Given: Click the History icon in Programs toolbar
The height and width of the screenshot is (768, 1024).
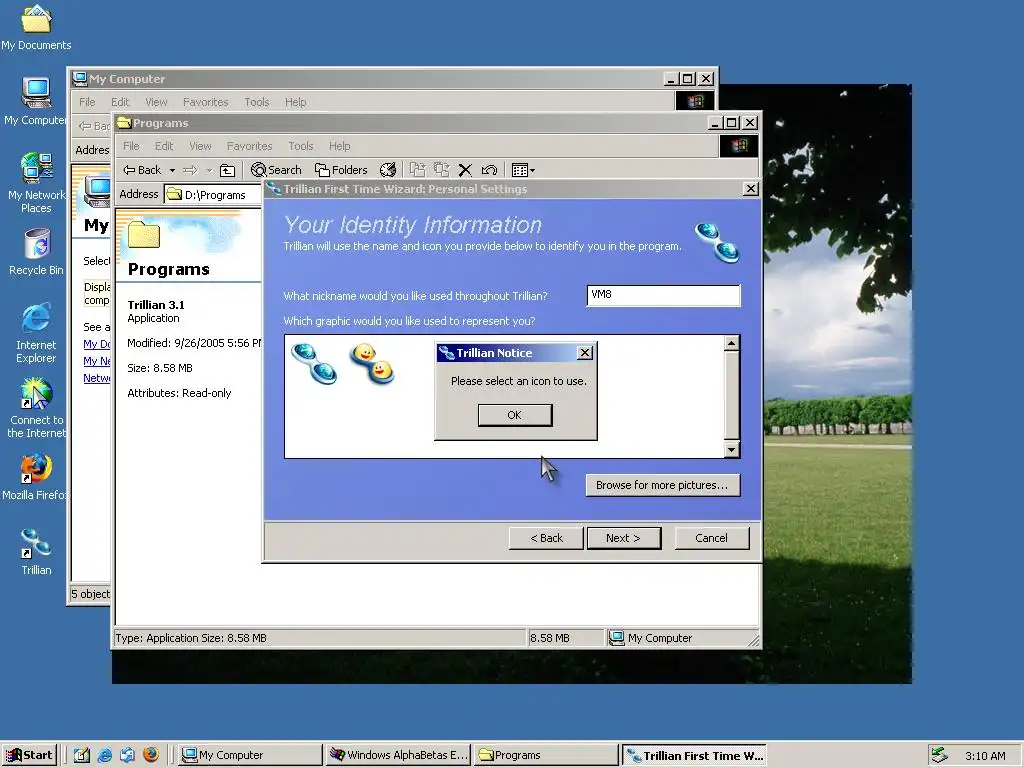Looking at the screenshot, I should point(388,170).
